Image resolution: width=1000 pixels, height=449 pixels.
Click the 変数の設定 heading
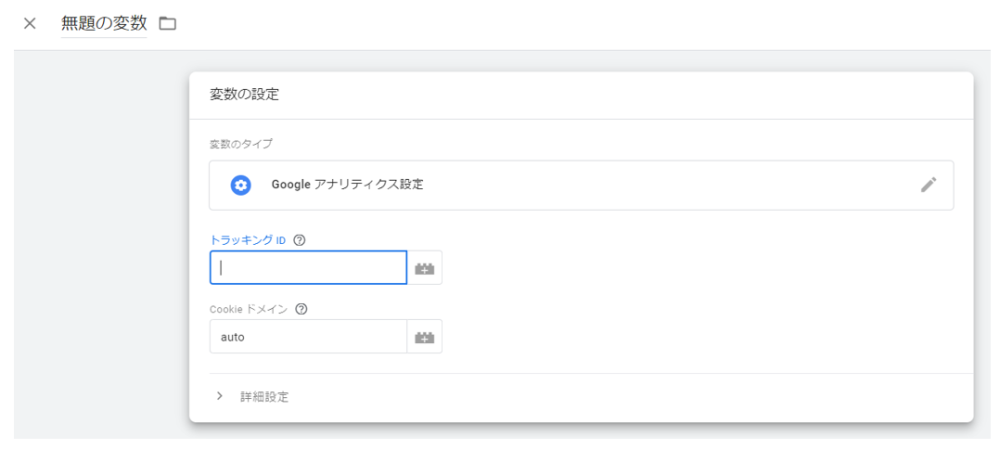(x=244, y=95)
